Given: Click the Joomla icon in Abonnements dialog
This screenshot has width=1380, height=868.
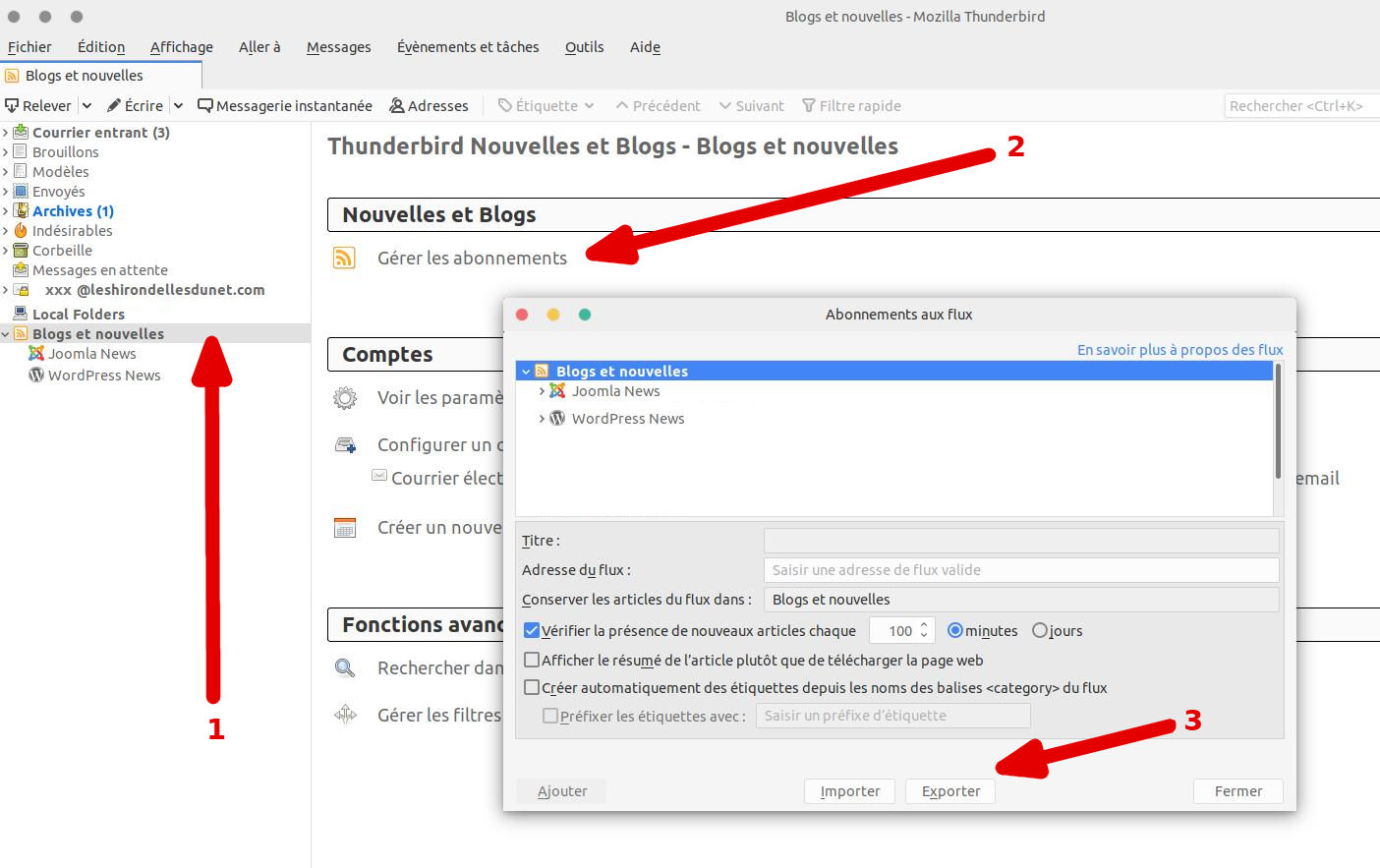Looking at the screenshot, I should click(557, 390).
